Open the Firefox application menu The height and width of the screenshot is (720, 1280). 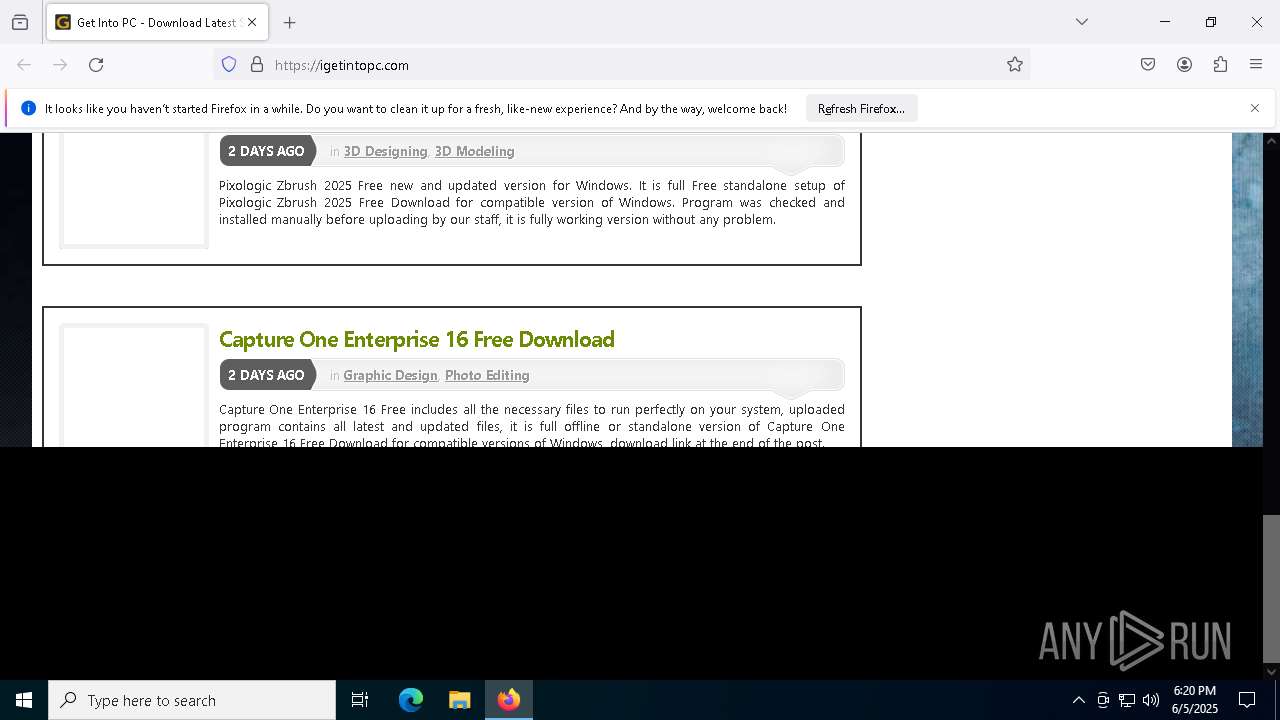point(1256,65)
